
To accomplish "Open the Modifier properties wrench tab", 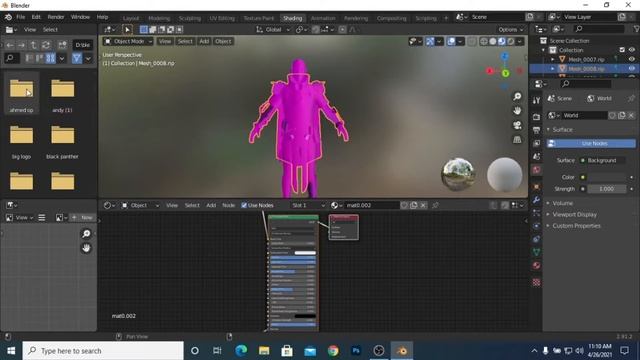I will tap(536, 200).
